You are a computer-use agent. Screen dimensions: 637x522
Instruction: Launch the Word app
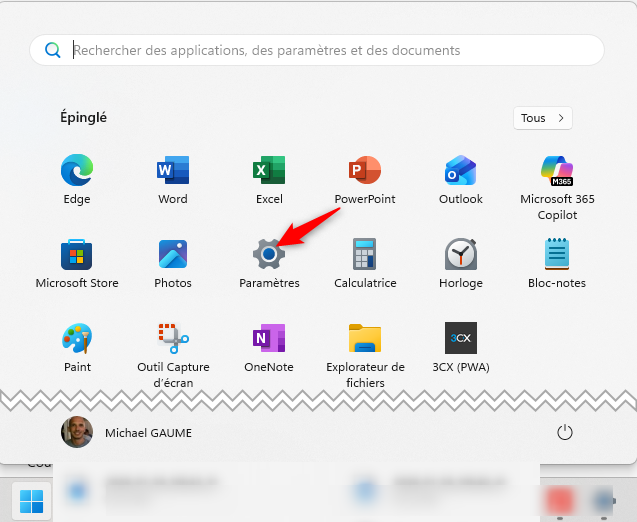[173, 171]
